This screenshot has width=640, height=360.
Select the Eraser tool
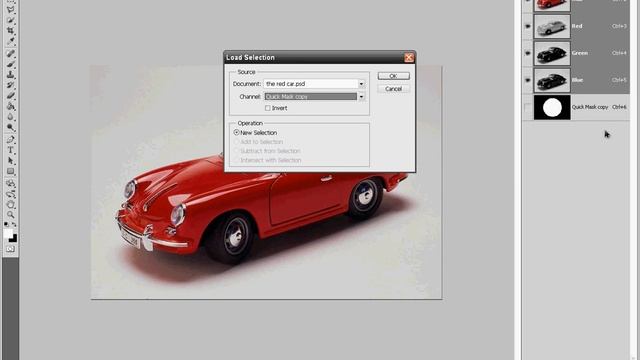point(11,96)
